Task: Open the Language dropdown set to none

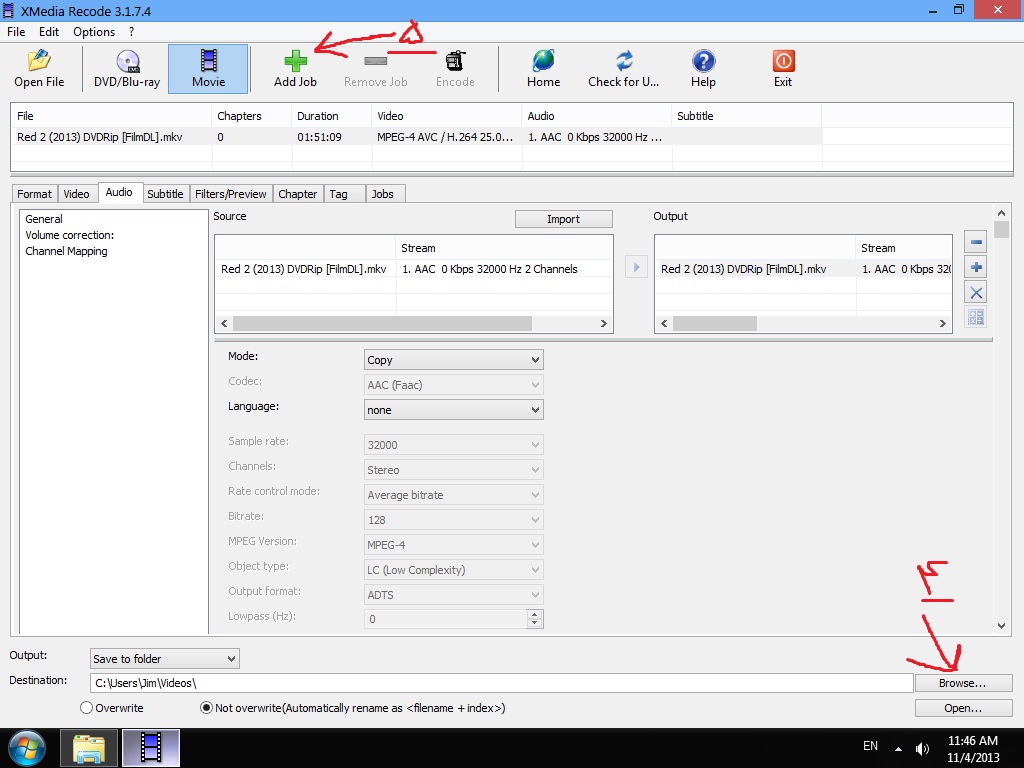Action: [453, 410]
